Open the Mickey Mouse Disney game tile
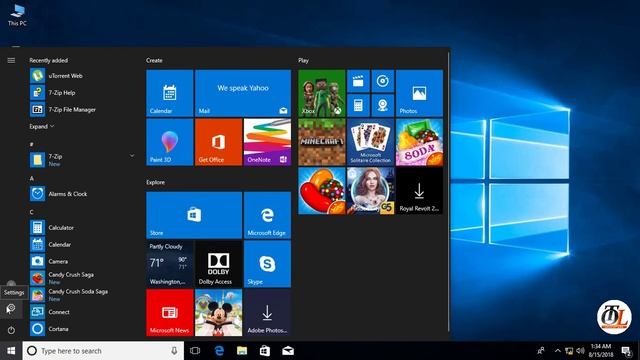The image size is (640, 360). pos(218,313)
